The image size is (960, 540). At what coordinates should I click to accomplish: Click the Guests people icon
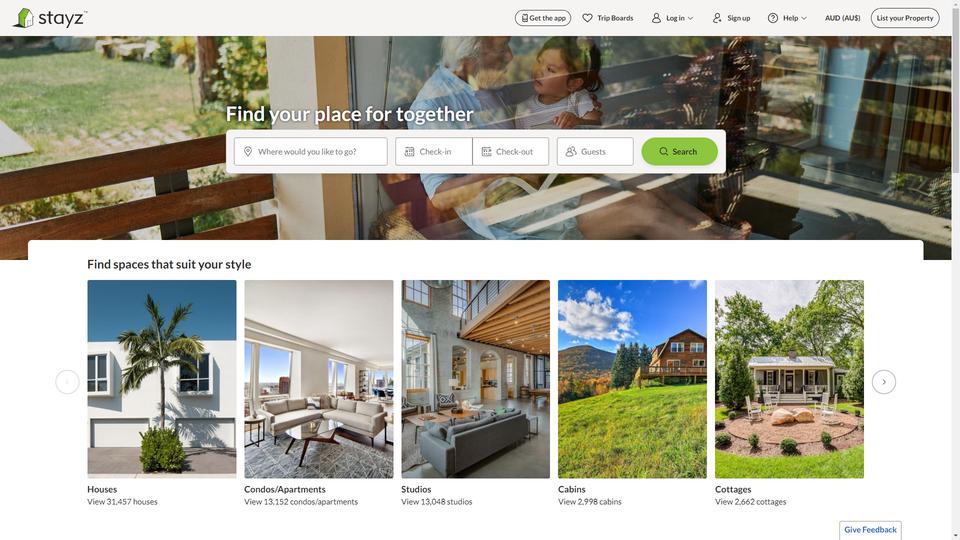pos(571,151)
